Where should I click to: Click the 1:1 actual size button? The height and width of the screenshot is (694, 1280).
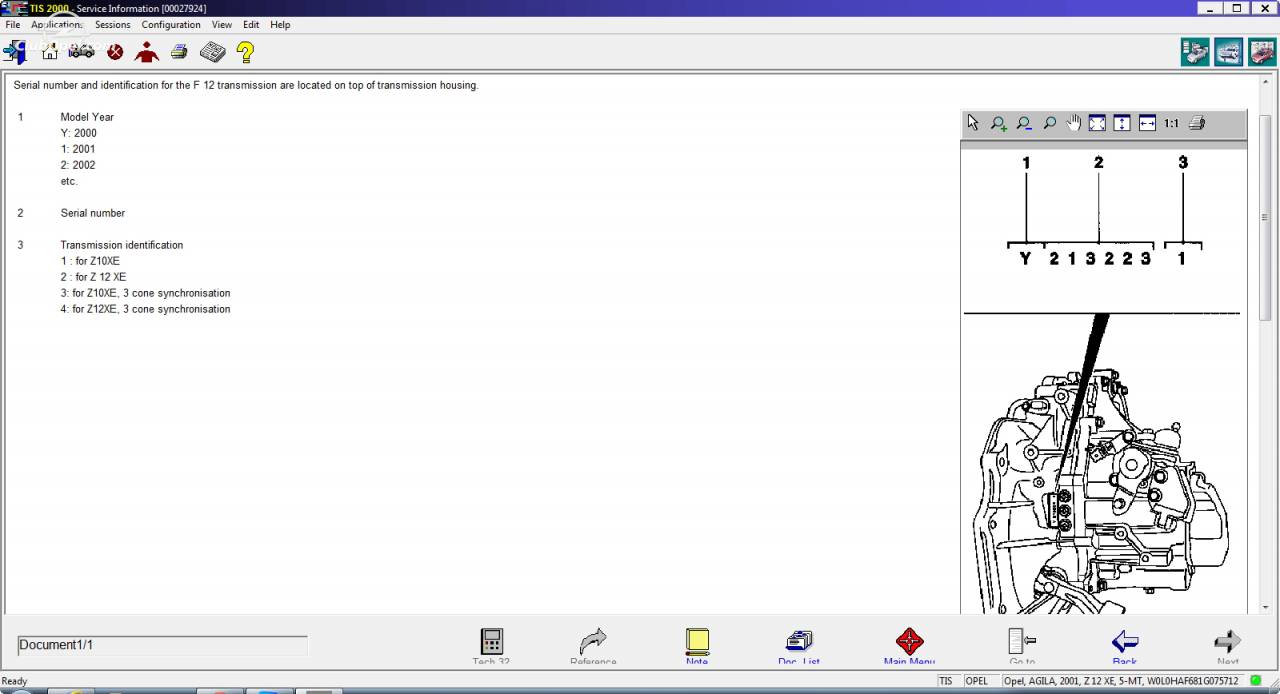[x=1171, y=124]
